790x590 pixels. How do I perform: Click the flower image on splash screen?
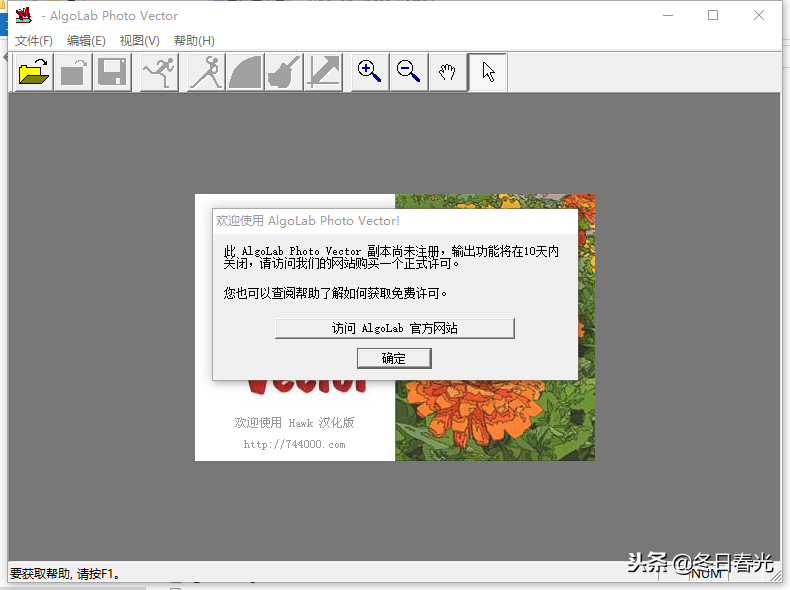point(495,421)
